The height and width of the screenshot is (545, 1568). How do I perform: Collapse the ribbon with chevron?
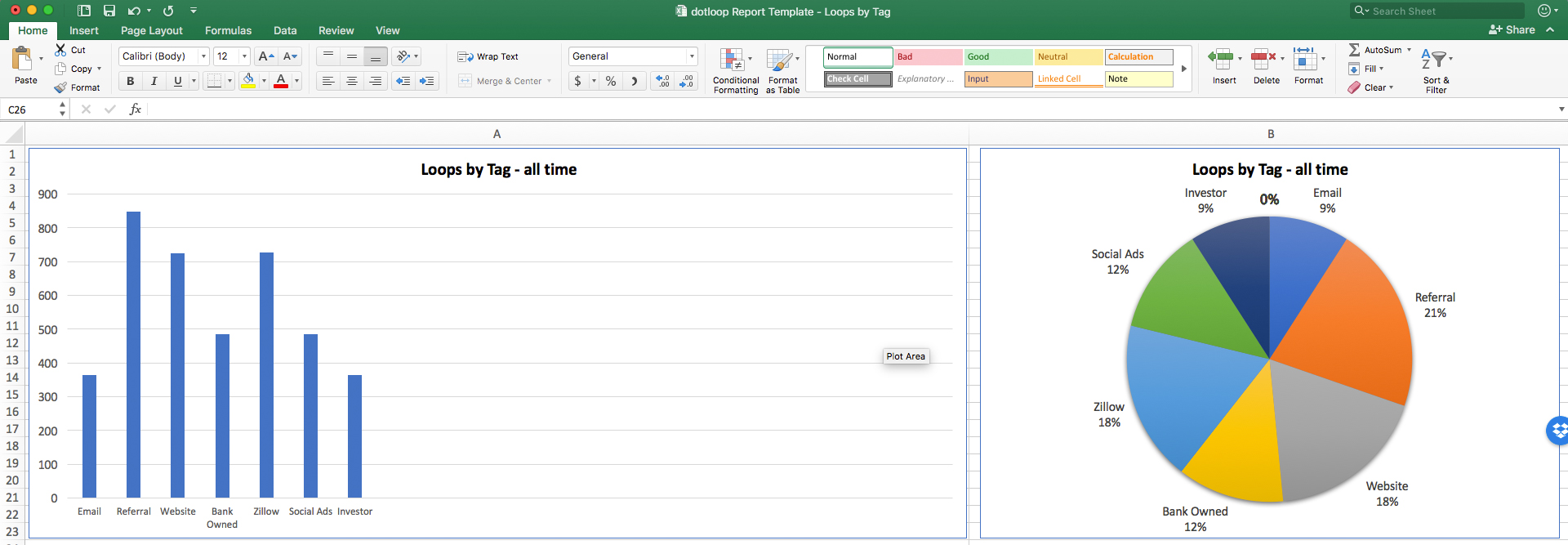pos(1550,29)
